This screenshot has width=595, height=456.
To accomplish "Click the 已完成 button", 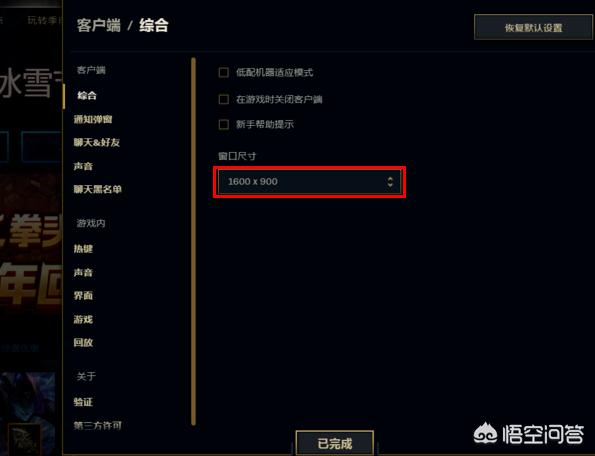I will click(335, 443).
